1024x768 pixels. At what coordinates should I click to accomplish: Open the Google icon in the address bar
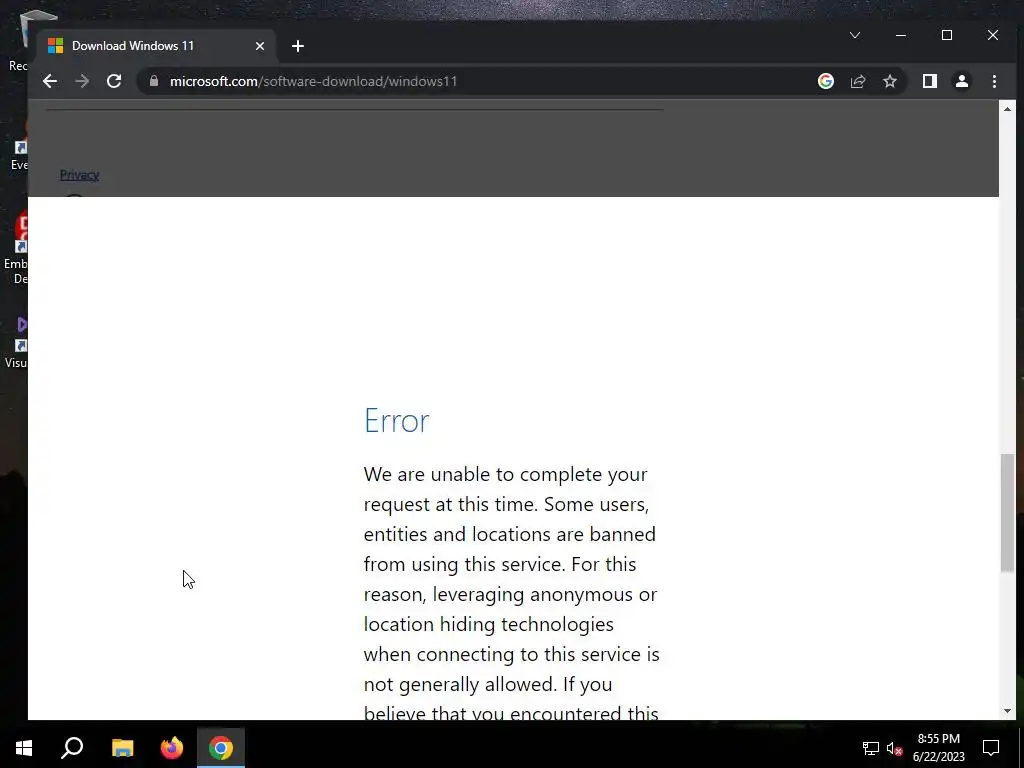click(x=825, y=81)
